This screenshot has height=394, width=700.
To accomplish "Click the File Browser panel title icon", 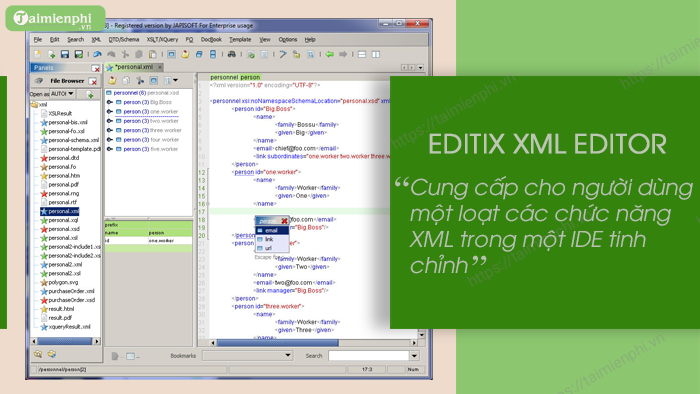I will (x=39, y=81).
